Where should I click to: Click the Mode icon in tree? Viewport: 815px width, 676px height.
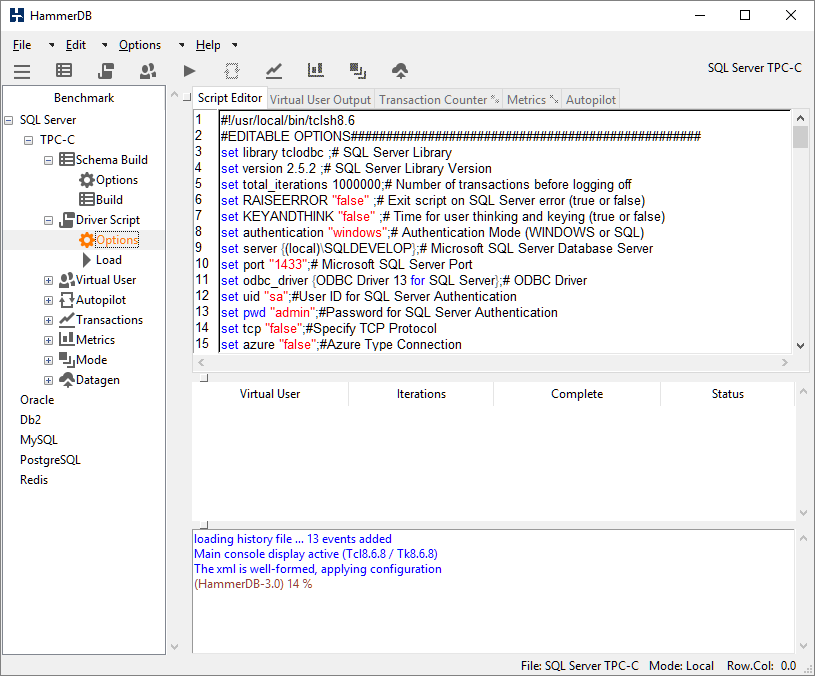point(67,360)
